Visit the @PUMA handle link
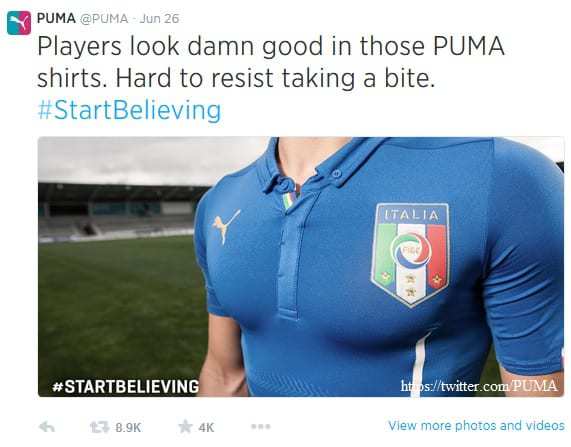 pyautogui.click(x=104, y=19)
